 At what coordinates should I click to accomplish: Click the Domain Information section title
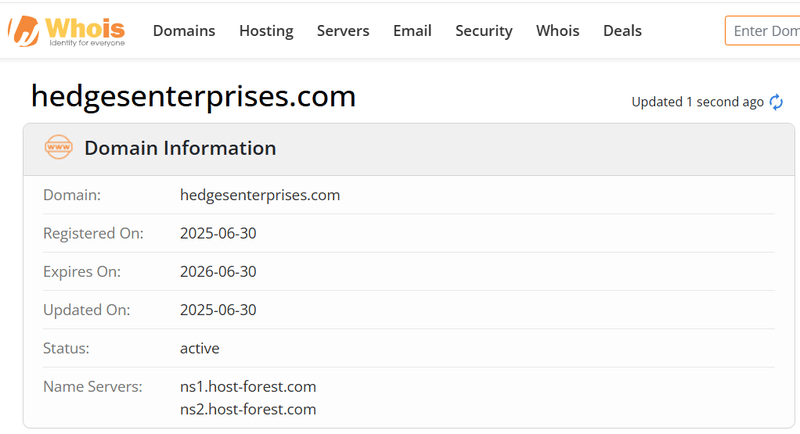tap(180, 148)
